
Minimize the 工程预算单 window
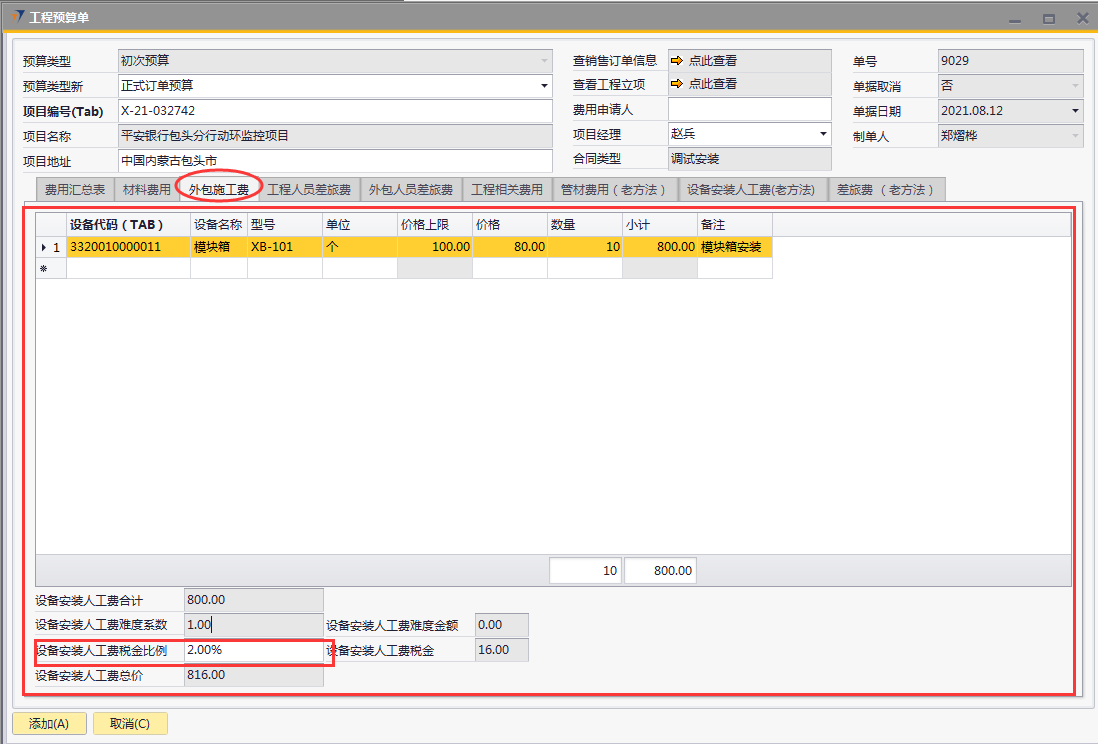1016,18
